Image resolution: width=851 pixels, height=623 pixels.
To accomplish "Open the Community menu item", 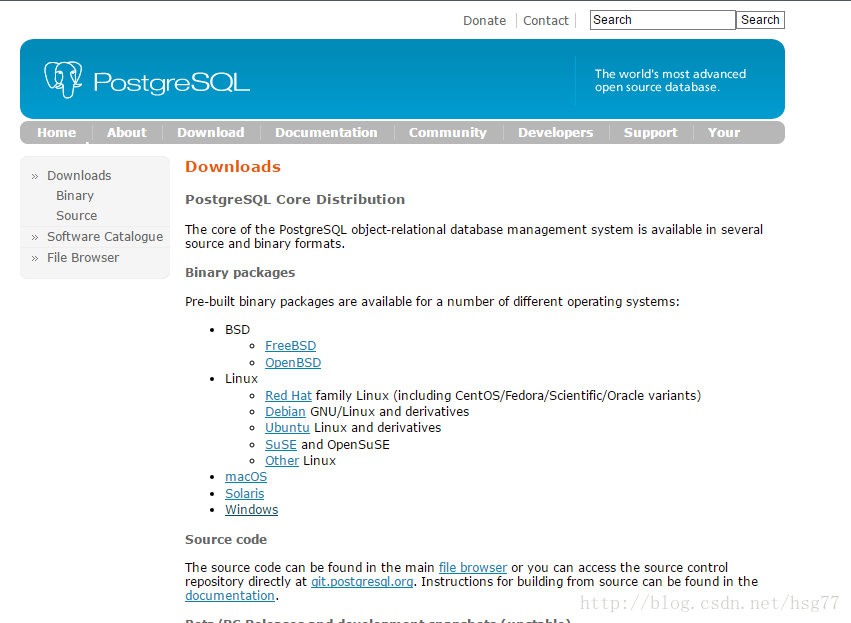I will point(448,132).
